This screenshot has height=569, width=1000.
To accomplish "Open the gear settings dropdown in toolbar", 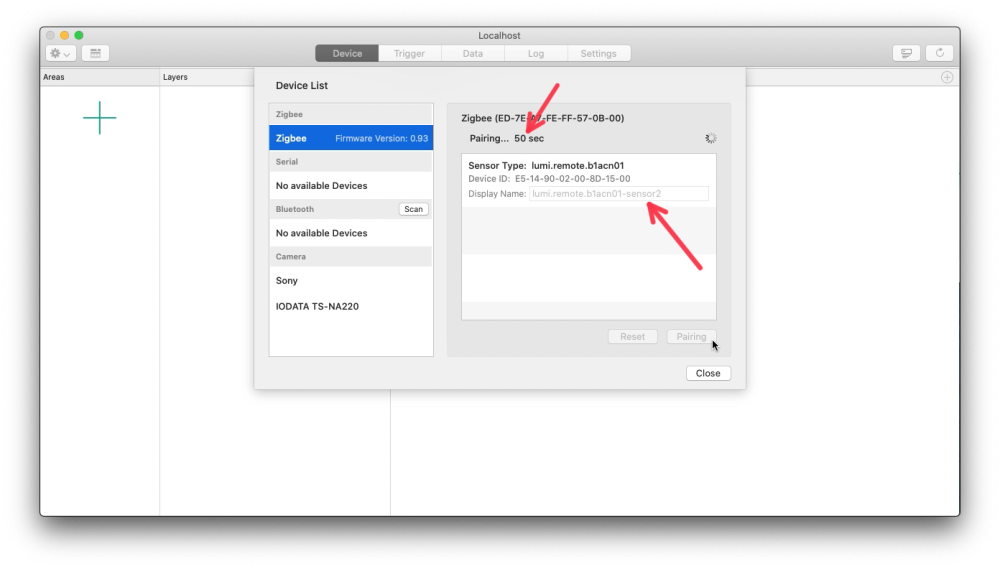I will coord(61,54).
